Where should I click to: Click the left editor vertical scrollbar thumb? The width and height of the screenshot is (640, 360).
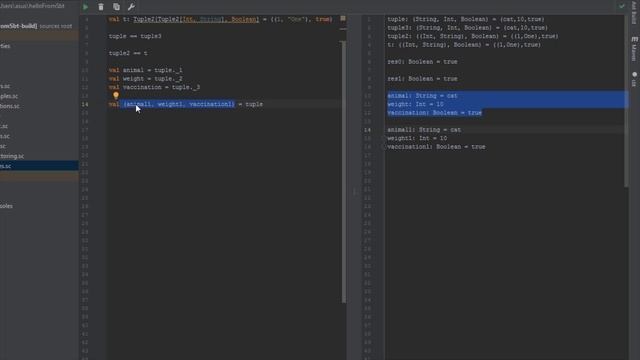point(344,171)
